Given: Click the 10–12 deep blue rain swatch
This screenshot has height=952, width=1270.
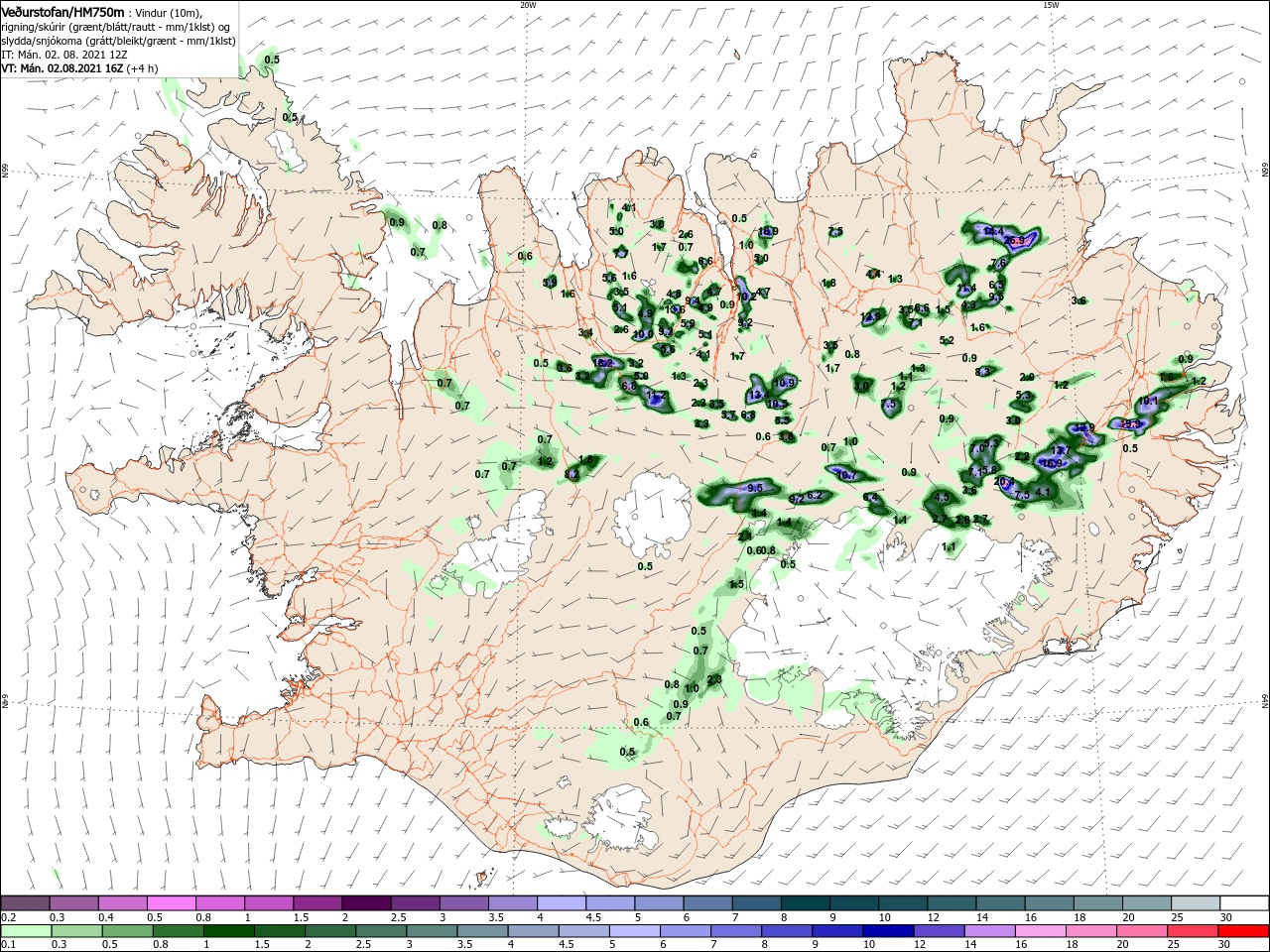Looking at the screenshot, I should pyautogui.click(x=887, y=931).
